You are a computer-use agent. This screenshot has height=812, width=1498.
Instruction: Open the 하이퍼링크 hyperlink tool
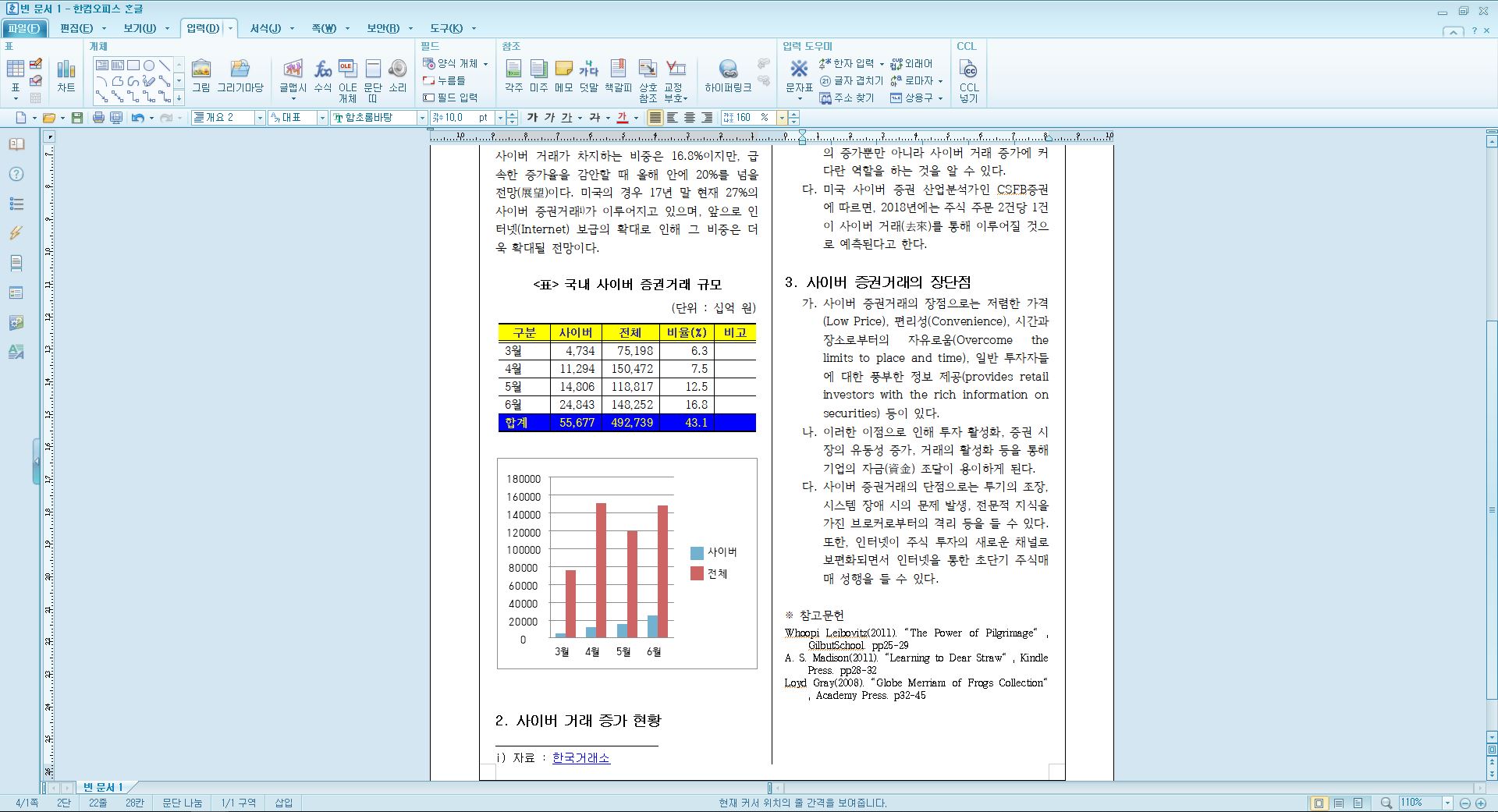click(728, 76)
